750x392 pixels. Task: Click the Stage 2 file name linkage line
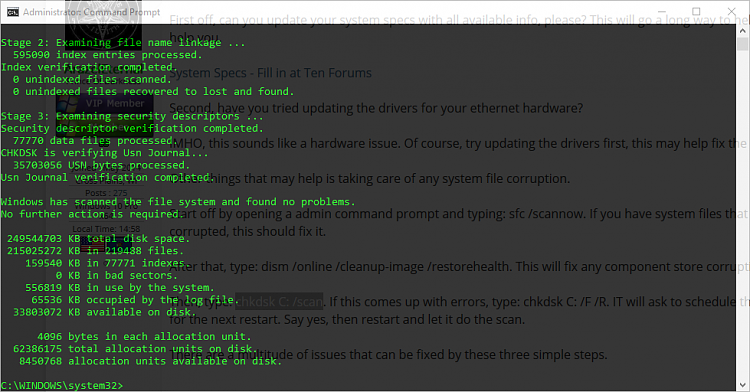pos(123,43)
